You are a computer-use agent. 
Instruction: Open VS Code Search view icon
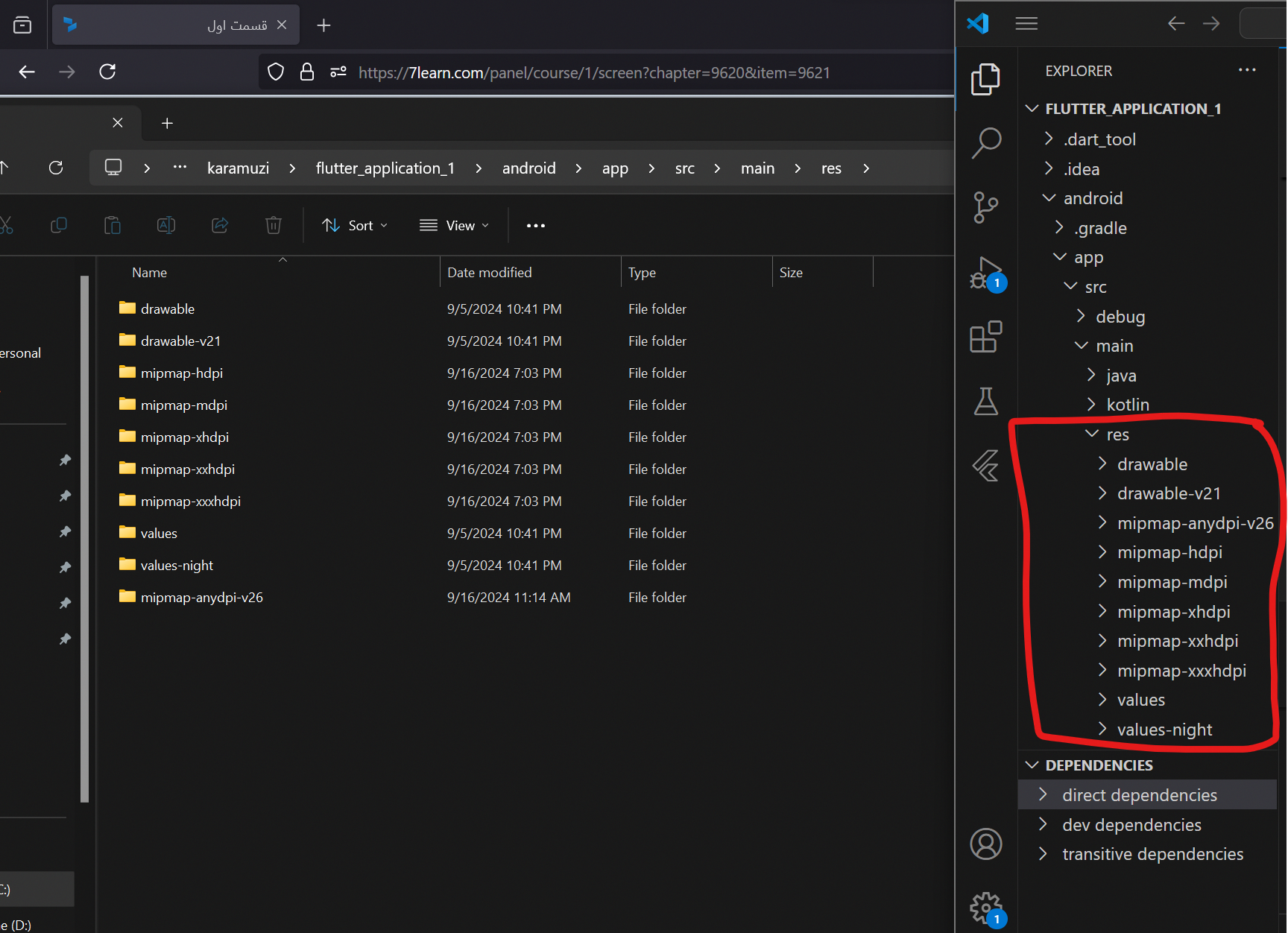tap(985, 143)
